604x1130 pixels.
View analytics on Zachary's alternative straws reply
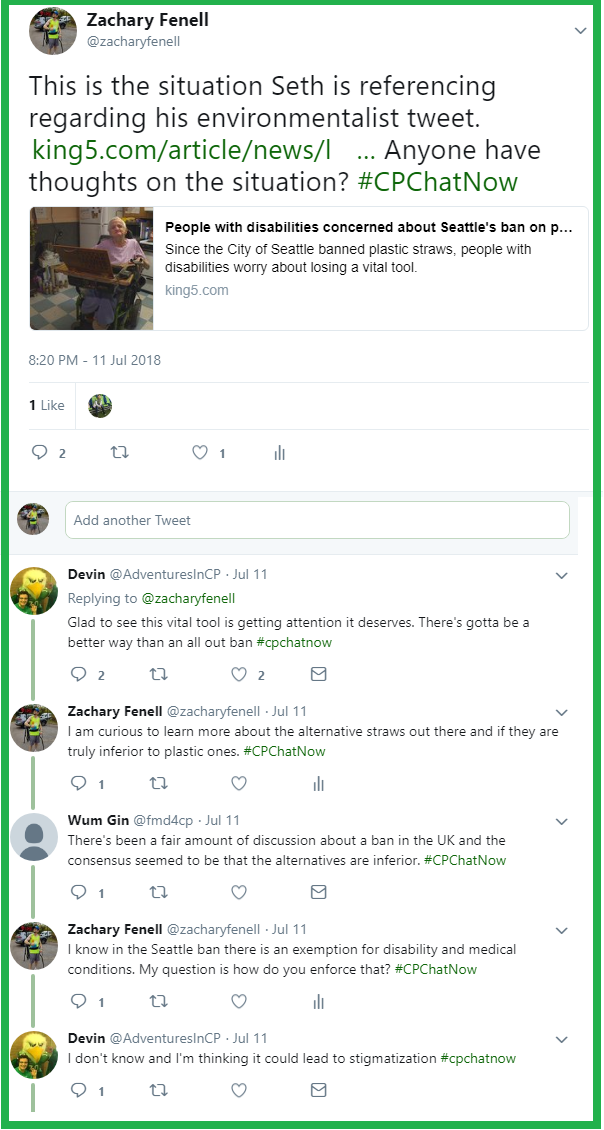(318, 784)
